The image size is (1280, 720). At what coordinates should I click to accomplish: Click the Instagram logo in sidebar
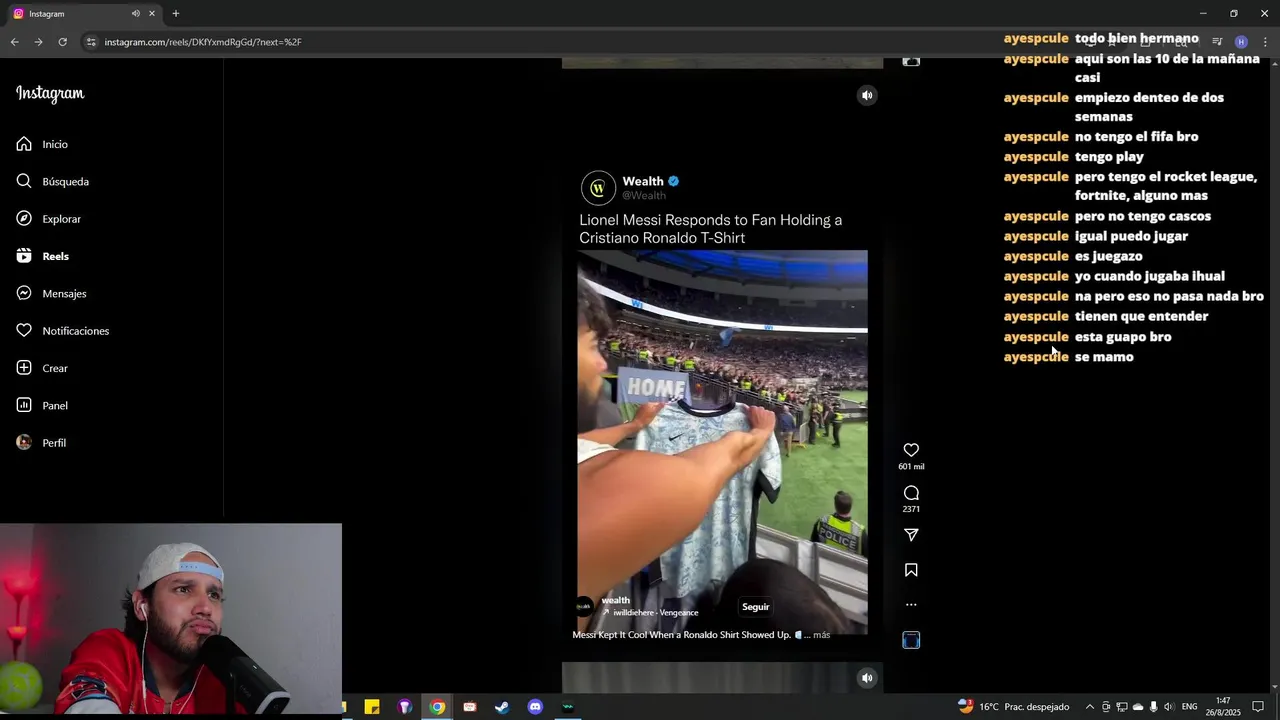point(50,94)
